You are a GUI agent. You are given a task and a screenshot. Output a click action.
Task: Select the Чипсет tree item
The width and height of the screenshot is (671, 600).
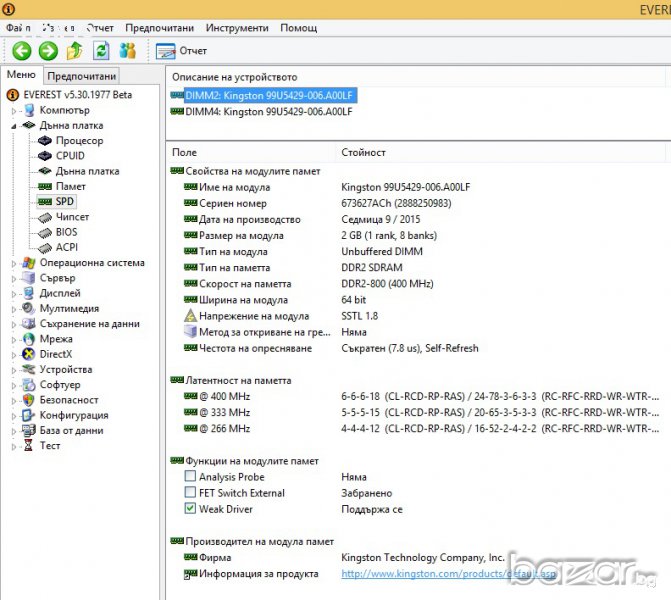point(72,217)
